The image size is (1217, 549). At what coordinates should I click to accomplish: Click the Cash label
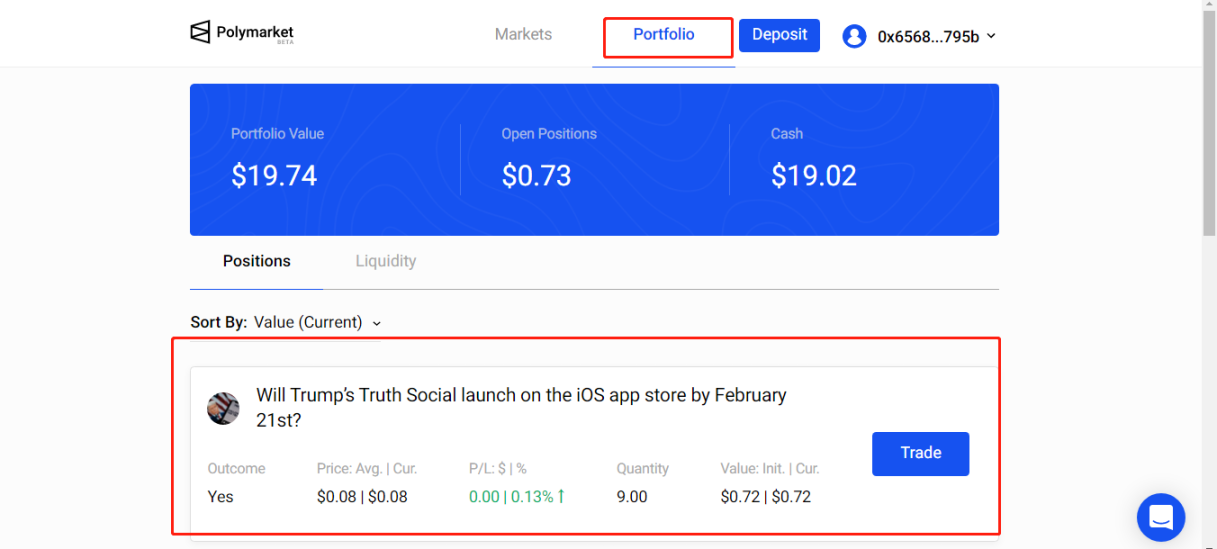point(787,133)
